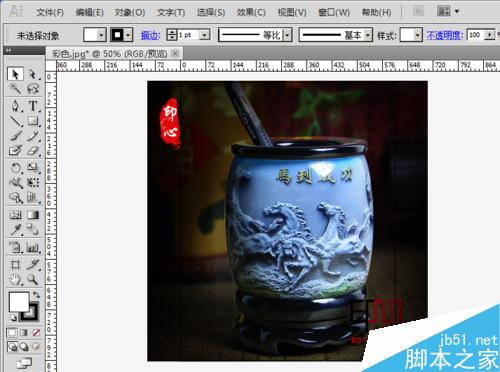Screen dimensions: 500x372
Task: Select the Lasso tool
Action: click(x=33, y=89)
